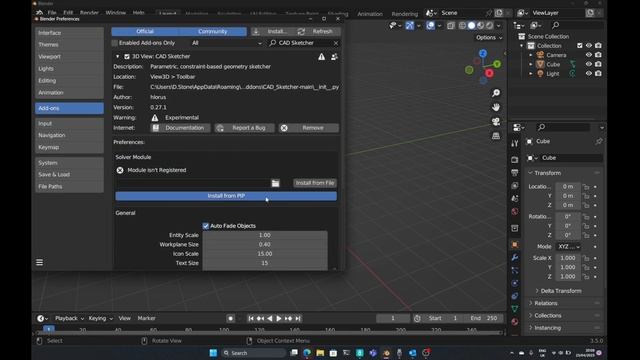Disable Cube in renders camera icon
640x360 pixels.
598,64
